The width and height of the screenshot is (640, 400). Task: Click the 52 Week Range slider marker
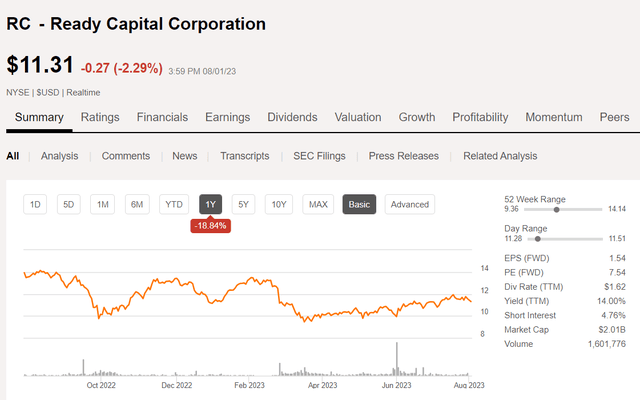click(x=556, y=210)
